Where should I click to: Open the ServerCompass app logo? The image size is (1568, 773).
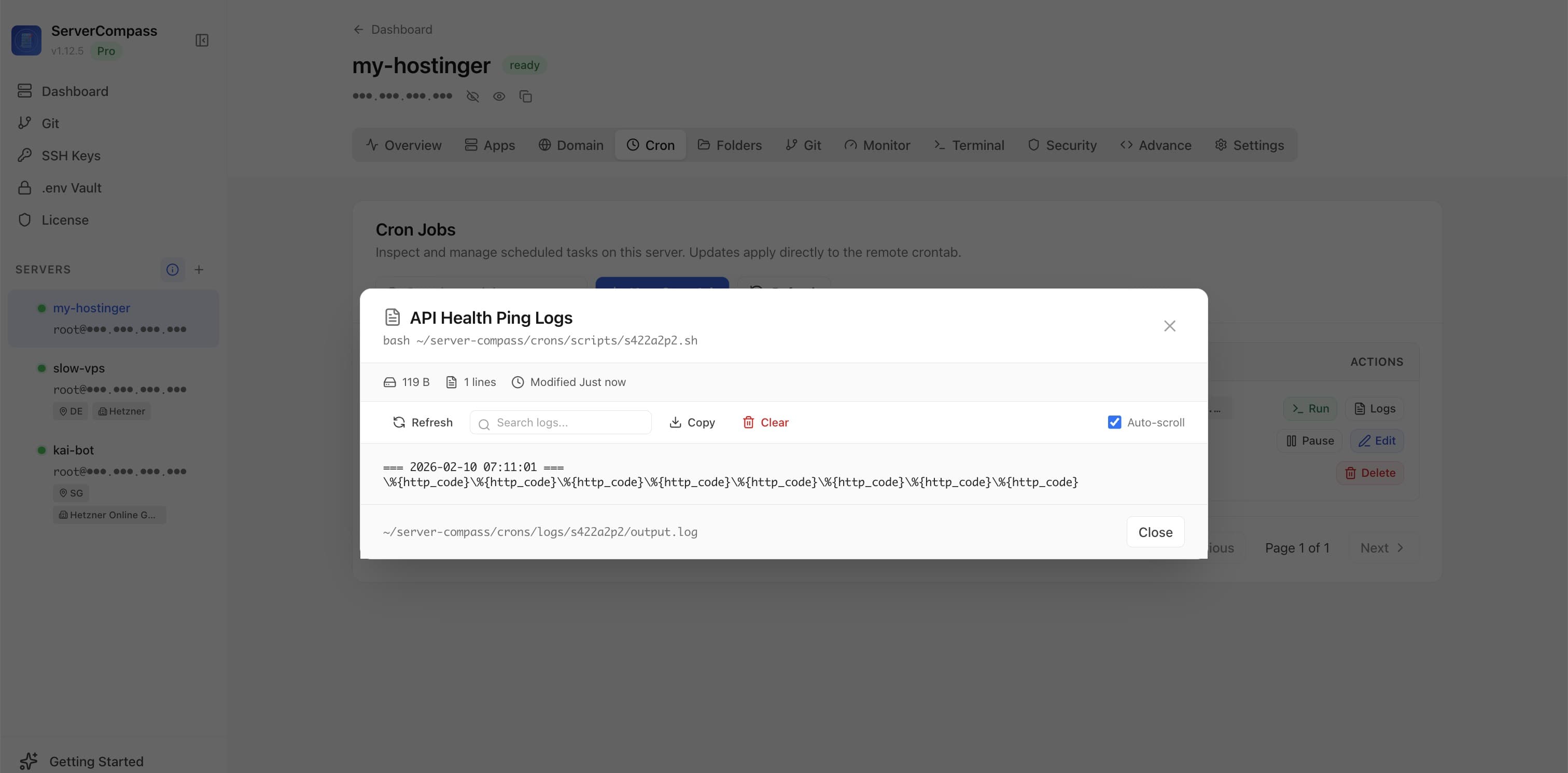[26, 40]
